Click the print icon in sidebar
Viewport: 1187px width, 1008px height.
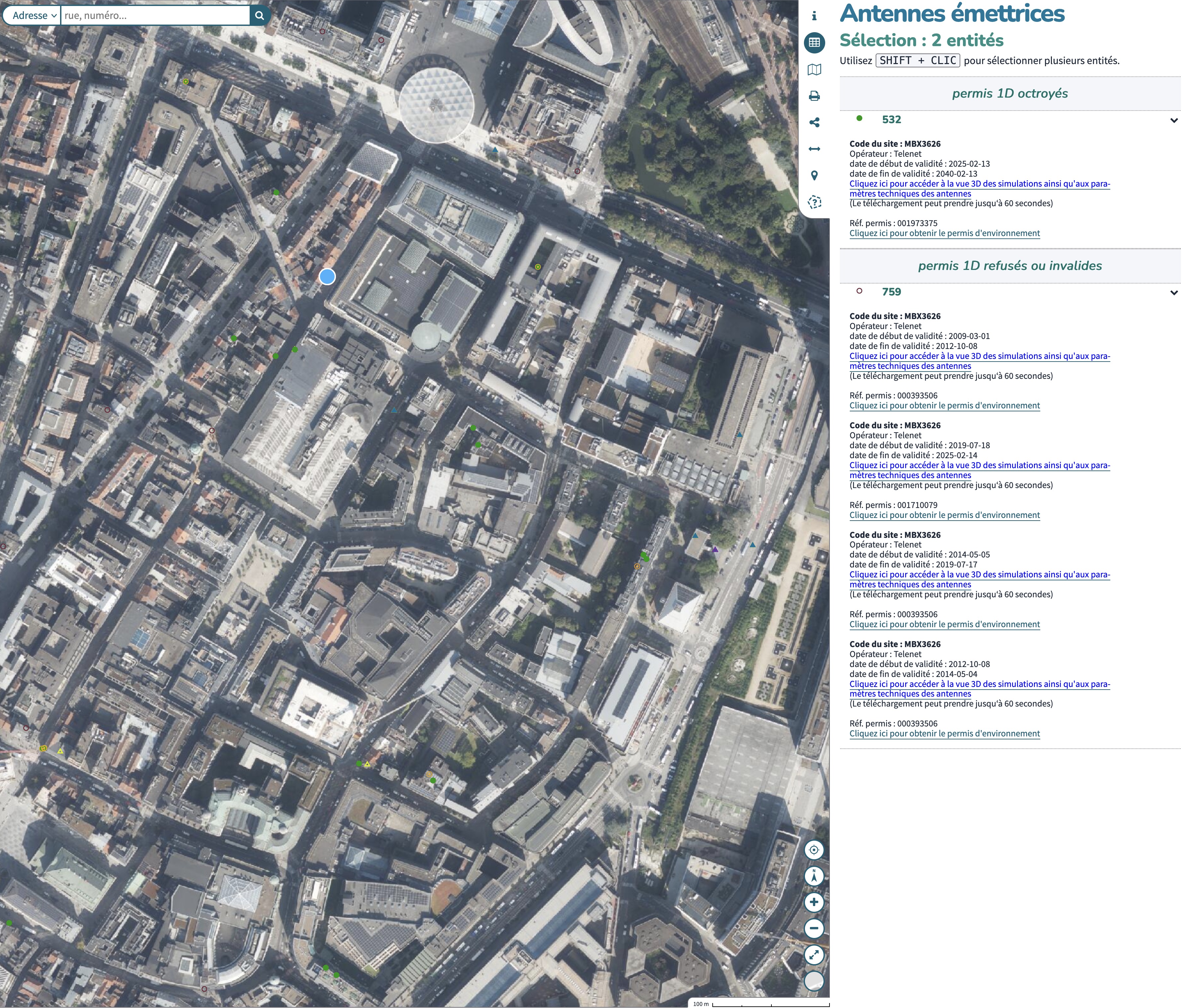tap(814, 96)
